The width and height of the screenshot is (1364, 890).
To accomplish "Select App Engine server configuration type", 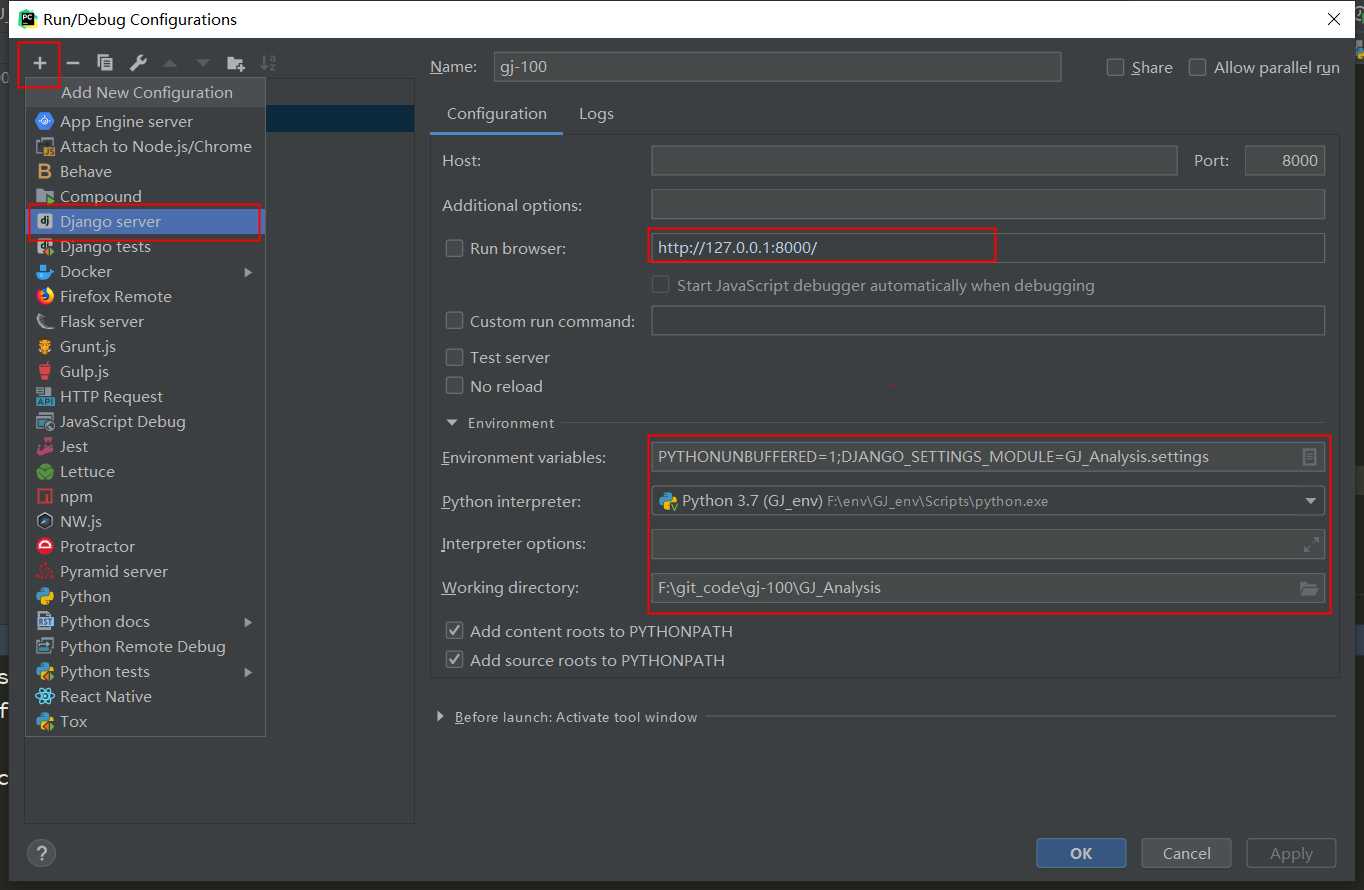I will [x=145, y=121].
